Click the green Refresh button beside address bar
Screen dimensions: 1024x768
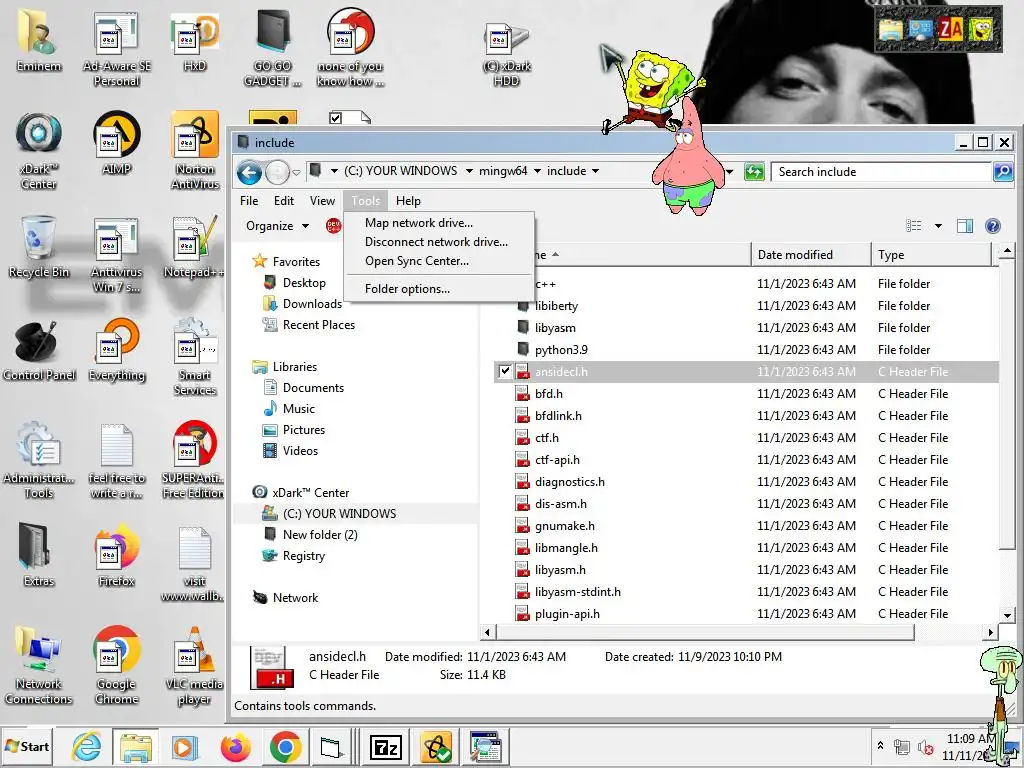point(754,172)
